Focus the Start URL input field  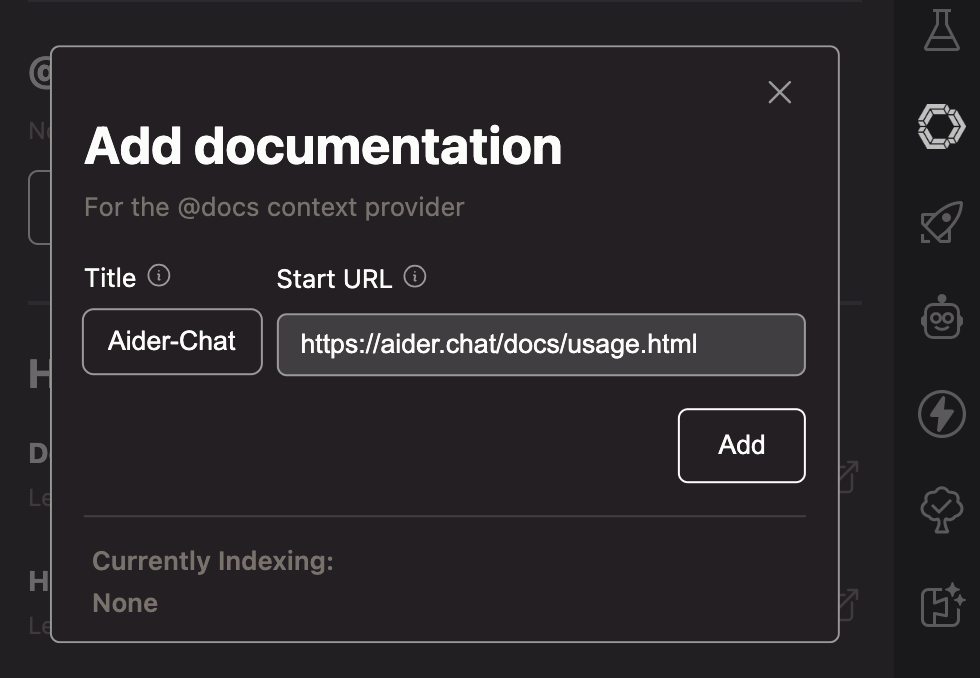(541, 344)
